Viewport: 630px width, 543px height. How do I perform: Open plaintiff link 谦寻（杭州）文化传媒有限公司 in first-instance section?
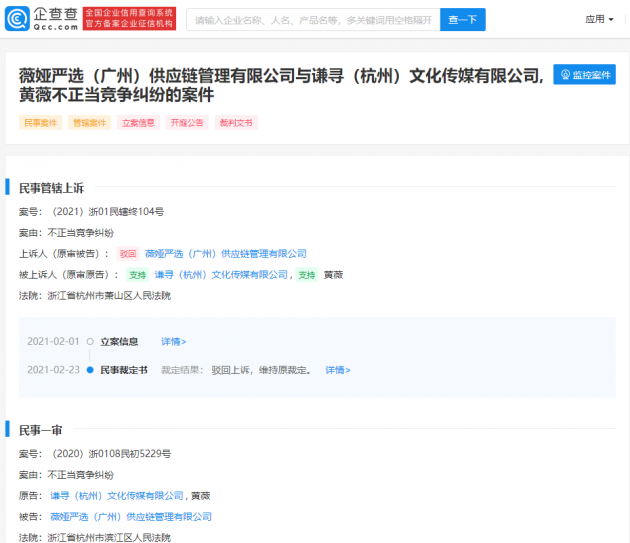click(117, 496)
